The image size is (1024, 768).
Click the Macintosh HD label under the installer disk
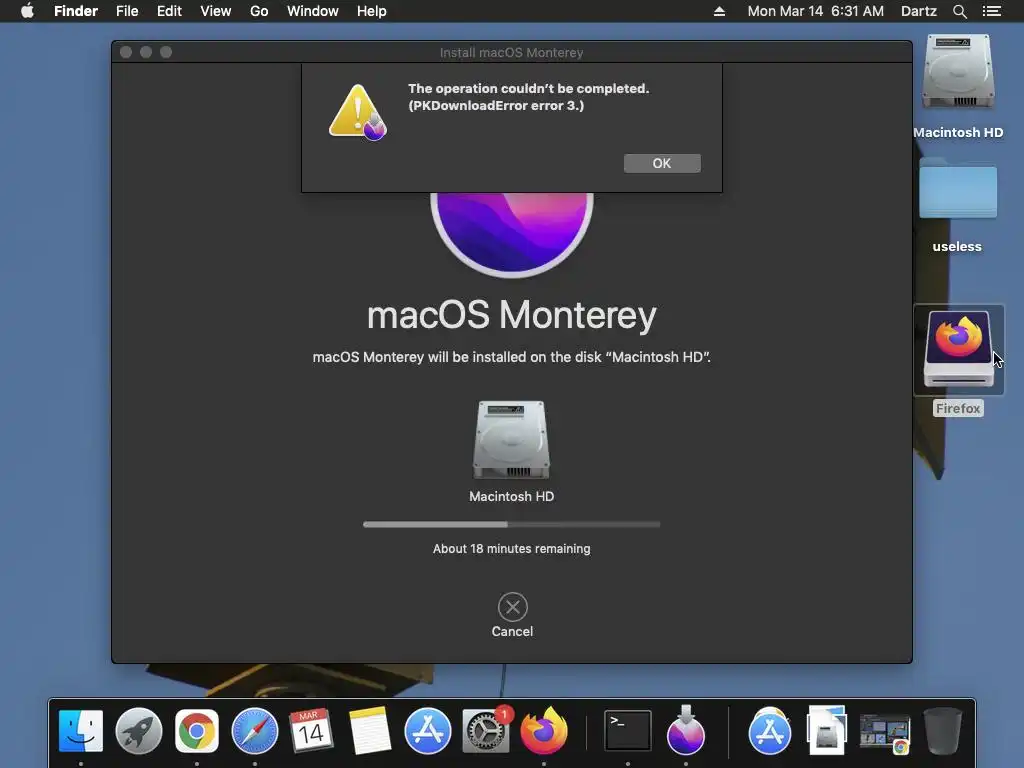(x=511, y=496)
